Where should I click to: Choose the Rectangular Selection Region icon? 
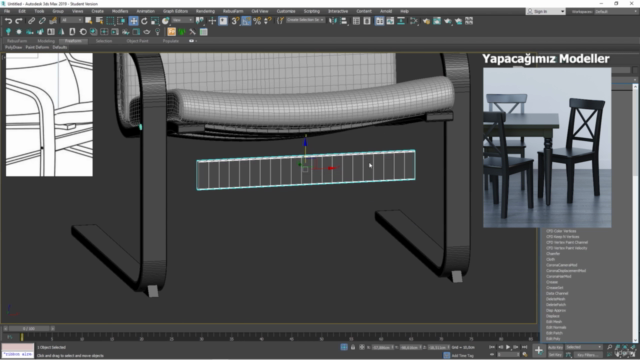pyautogui.click(x=110, y=21)
